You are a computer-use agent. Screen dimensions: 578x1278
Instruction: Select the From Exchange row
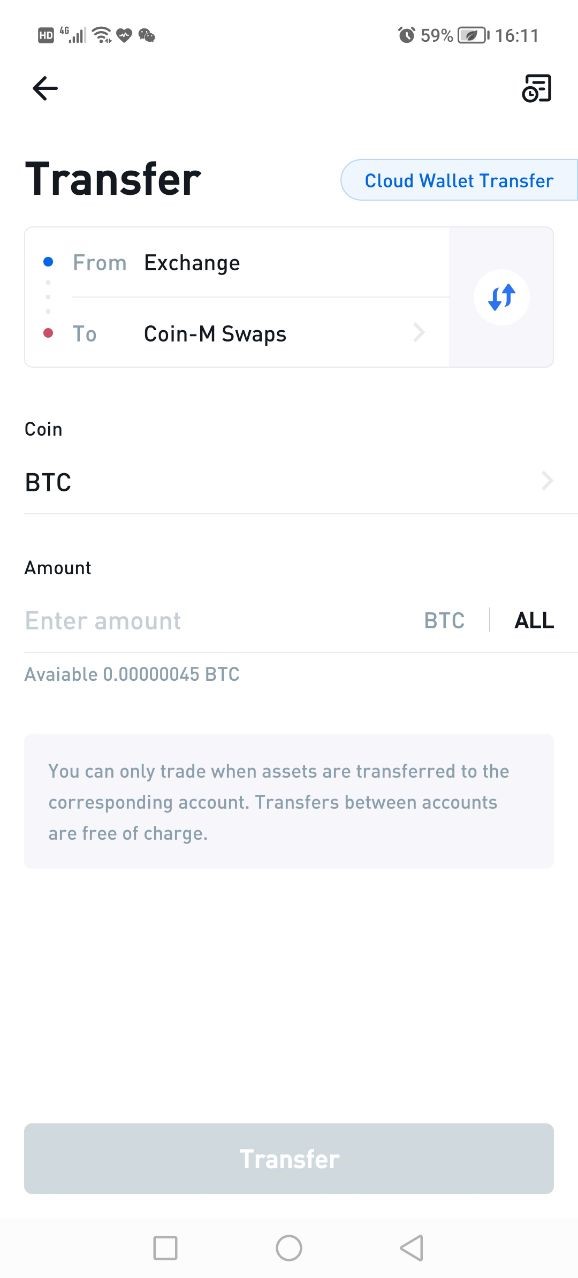pos(237,263)
